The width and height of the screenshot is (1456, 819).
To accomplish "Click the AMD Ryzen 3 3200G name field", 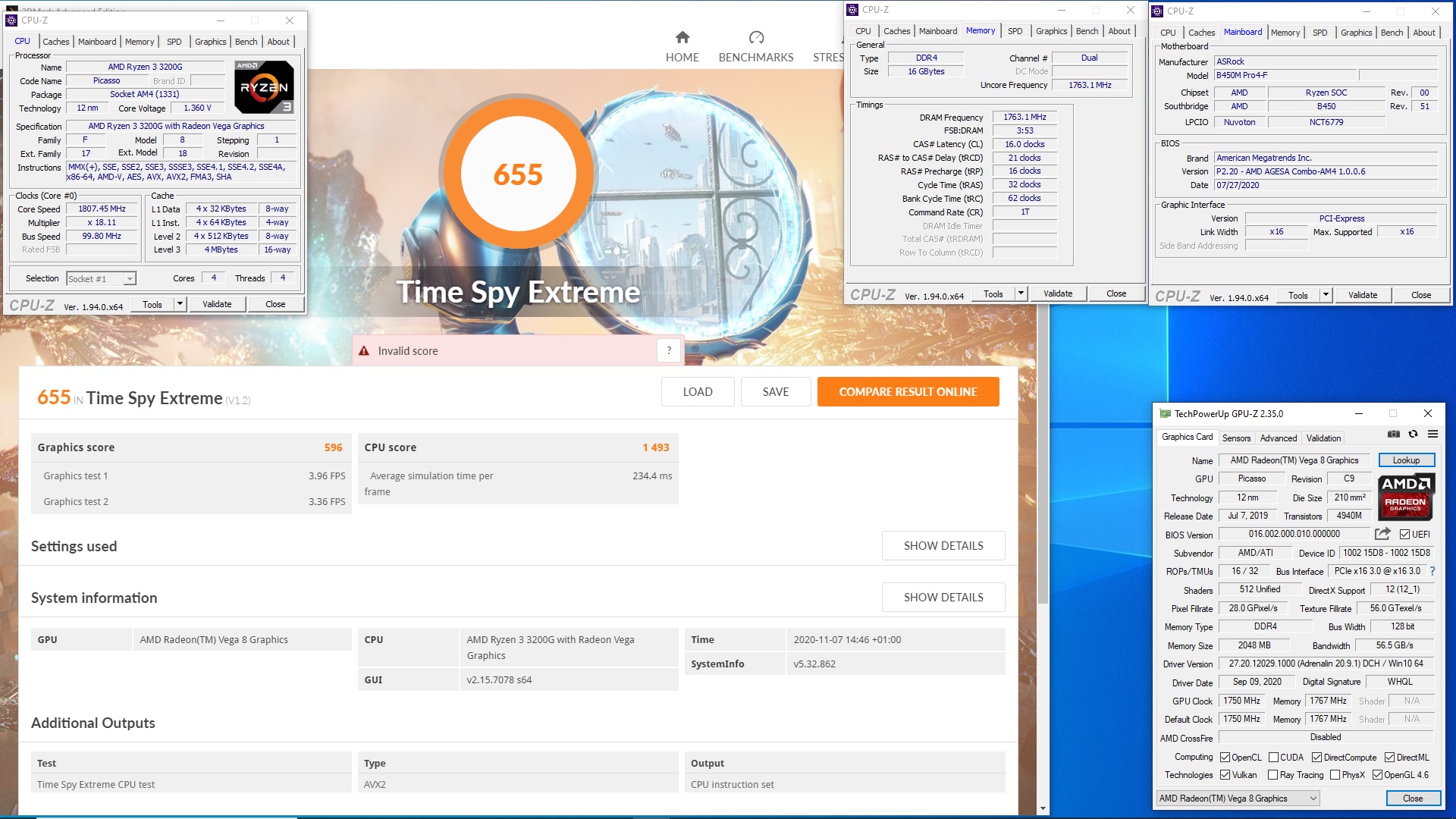I will click(145, 67).
